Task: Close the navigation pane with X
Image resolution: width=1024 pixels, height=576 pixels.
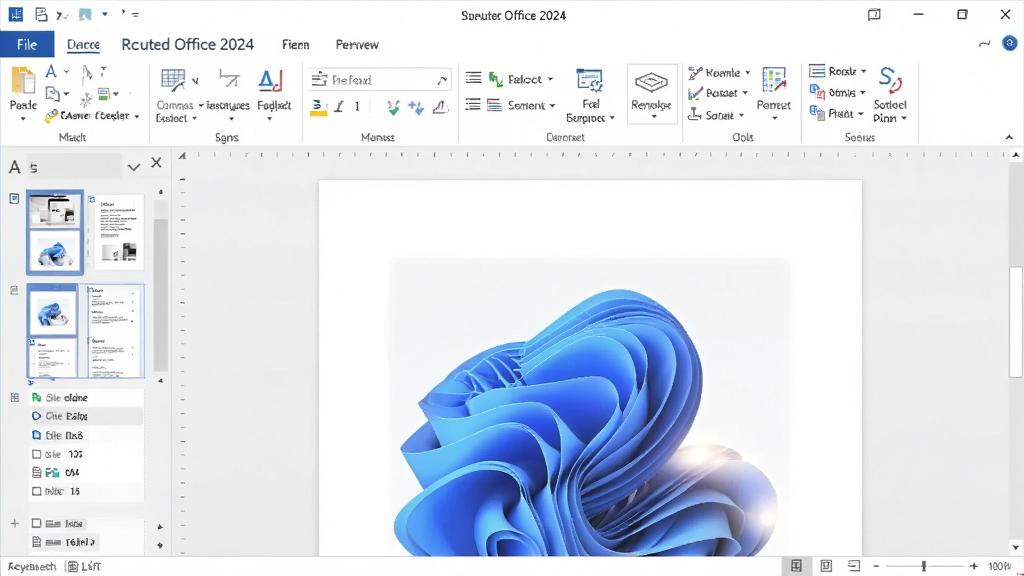Action: pyautogui.click(x=156, y=163)
